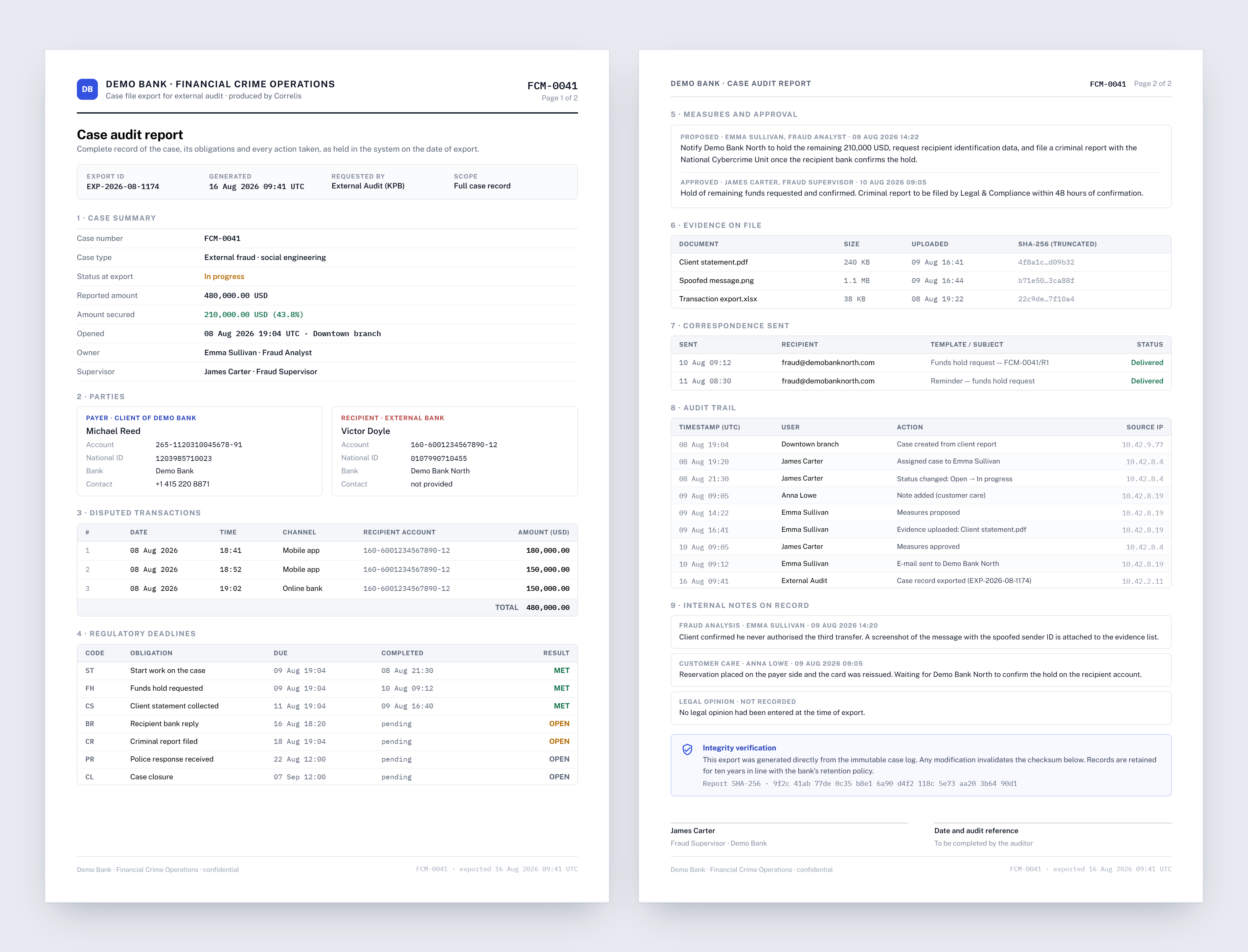Click recipient contact not provided
The height and width of the screenshot is (952, 1248).
click(431, 484)
